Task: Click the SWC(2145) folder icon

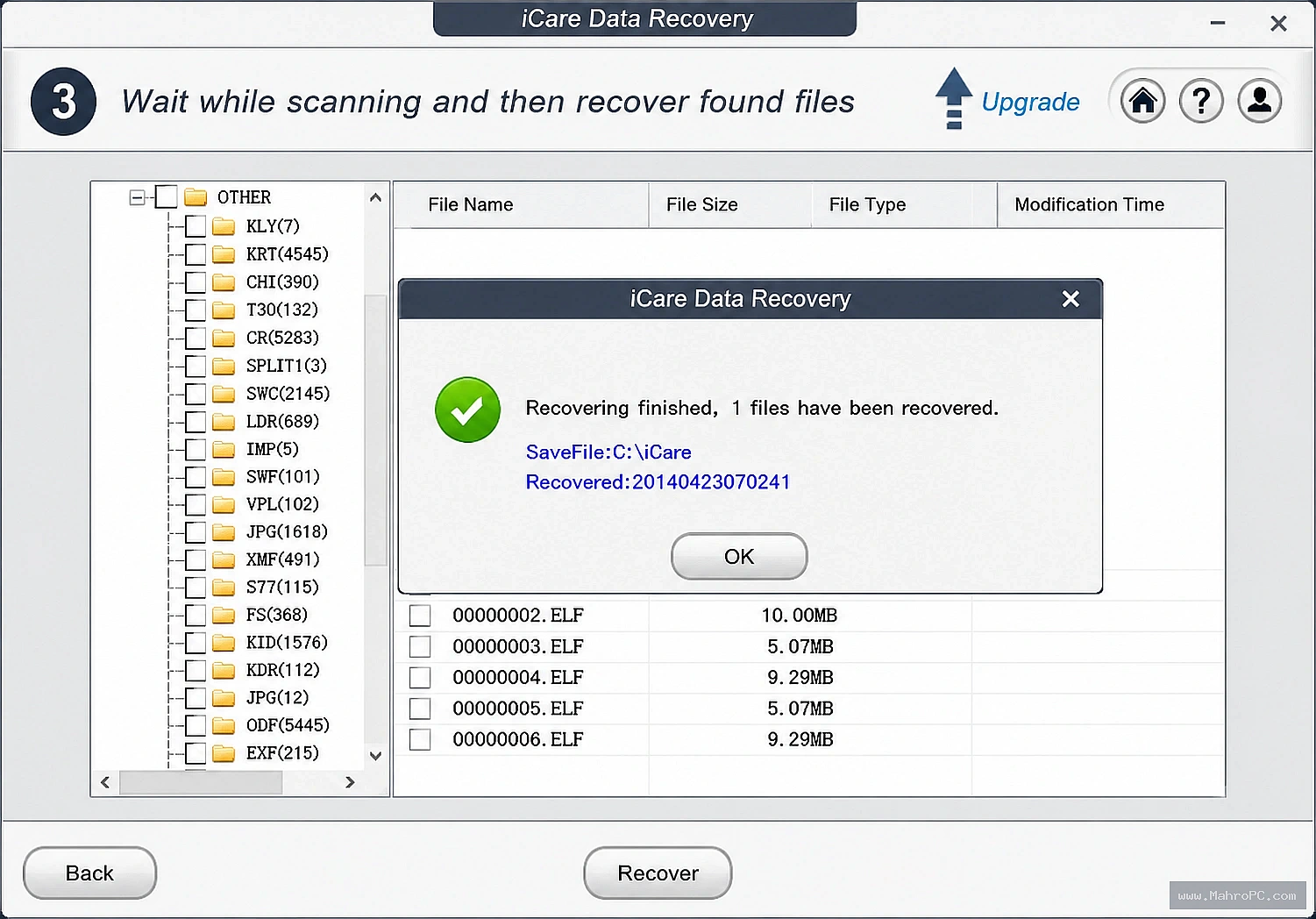Action: click(224, 394)
